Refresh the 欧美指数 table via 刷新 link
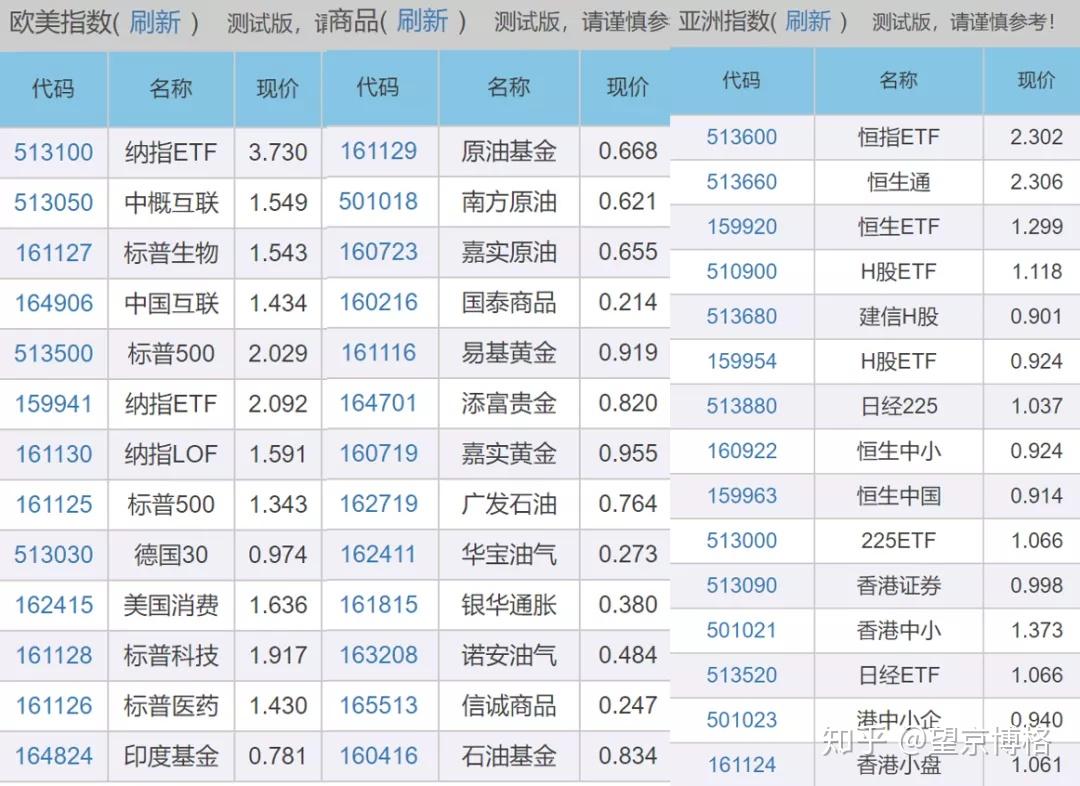Viewport: 1080px width, 786px height. [155, 22]
